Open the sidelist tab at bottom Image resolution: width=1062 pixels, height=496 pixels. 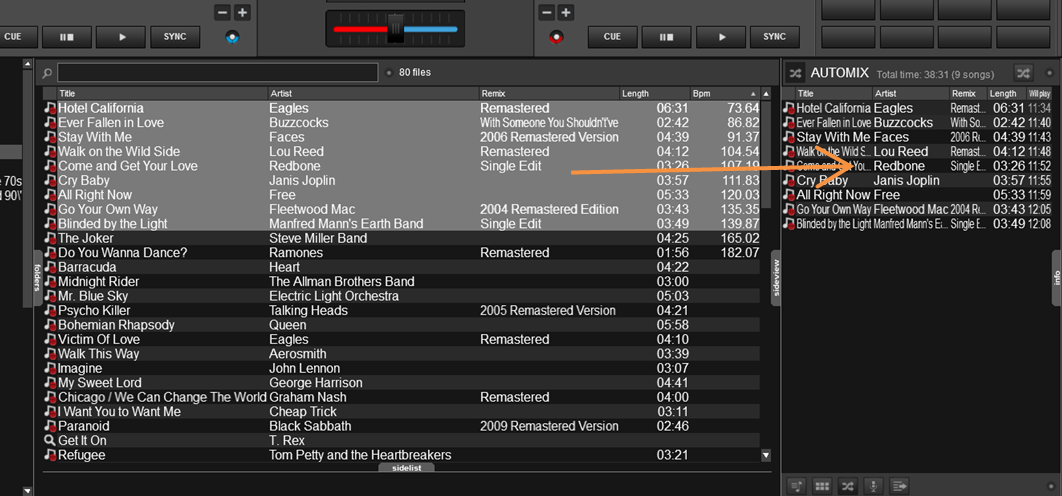pyautogui.click(x=406, y=468)
